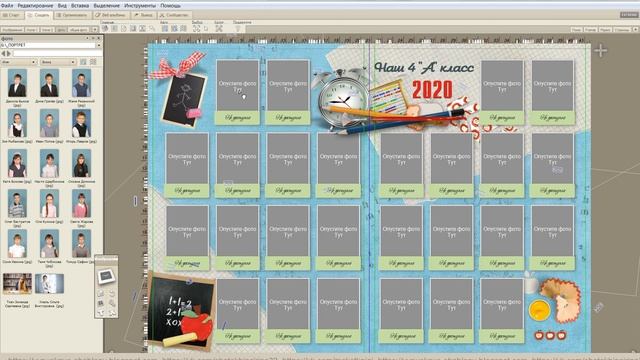
Task: Open the Редактирование menu
Action: (x=35, y=6)
